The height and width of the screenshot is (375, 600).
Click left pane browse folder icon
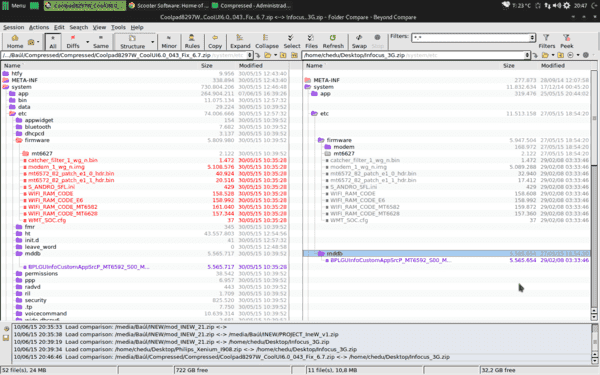point(267,55)
